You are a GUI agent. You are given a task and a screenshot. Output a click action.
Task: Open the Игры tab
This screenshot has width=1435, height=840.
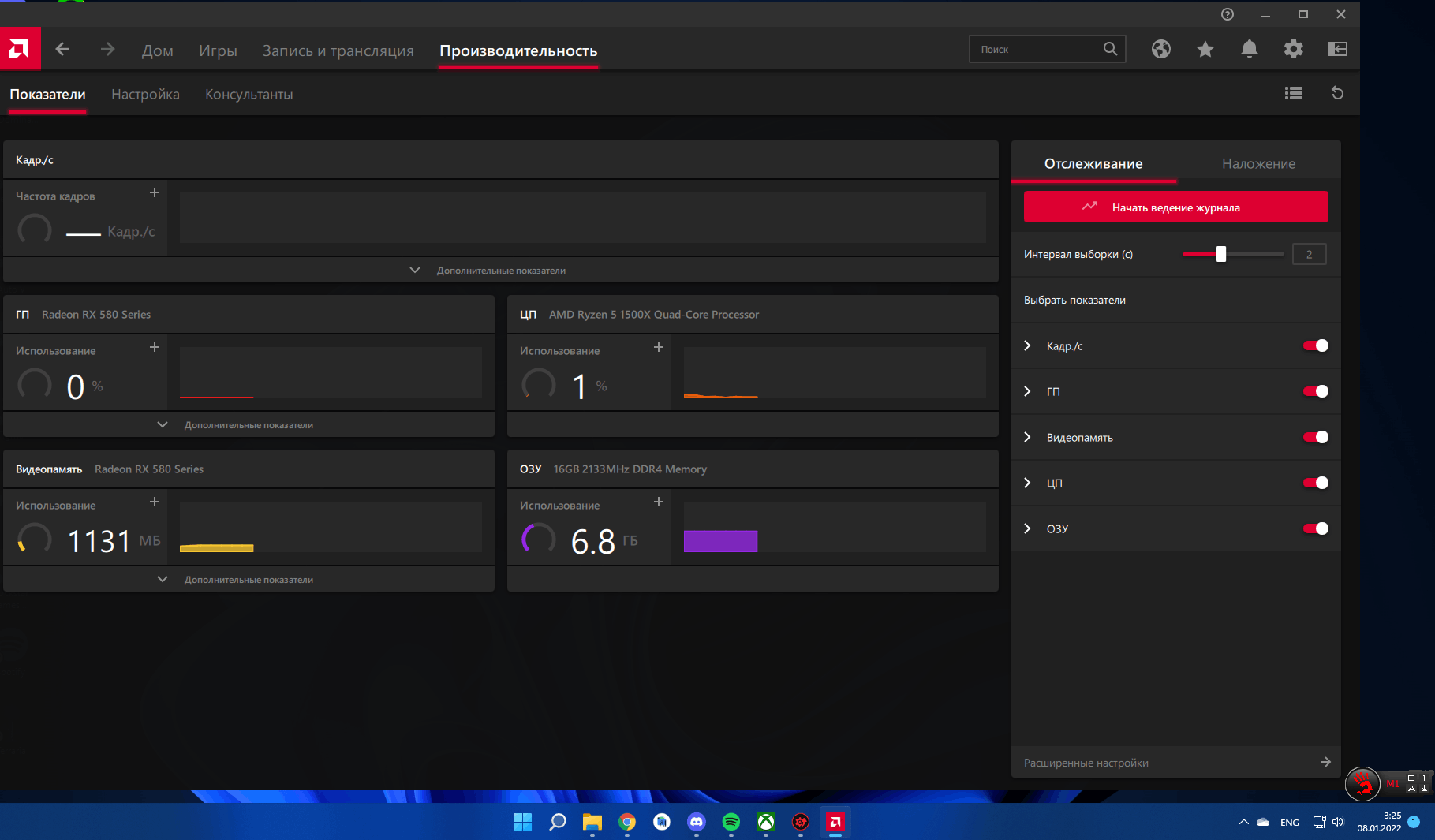point(218,50)
